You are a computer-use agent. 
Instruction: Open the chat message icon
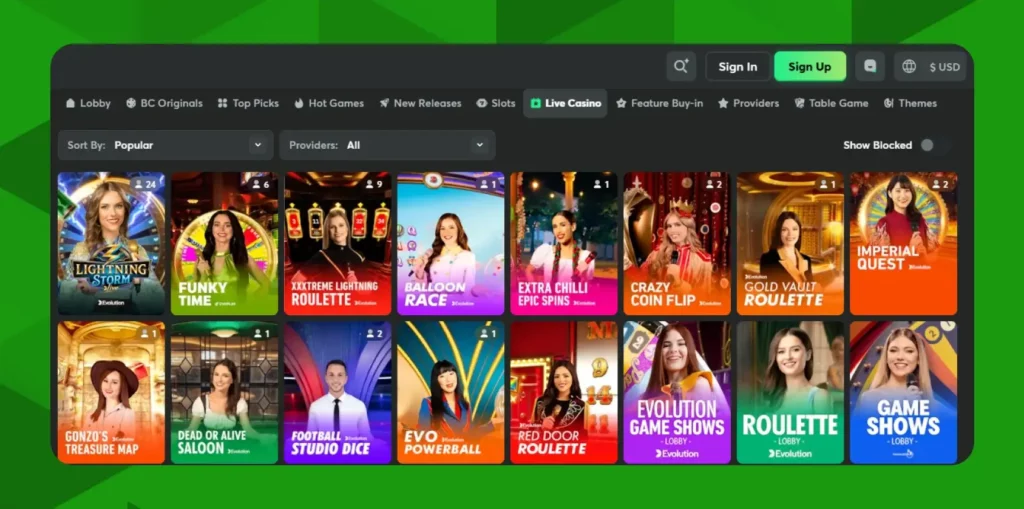tap(870, 67)
